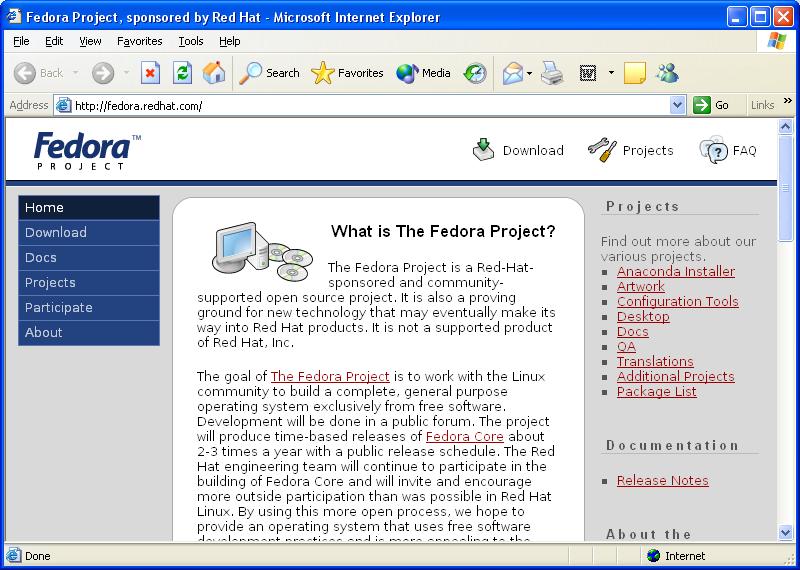
Task: Click the vertical scrollbar thumb
Action: pos(786,187)
